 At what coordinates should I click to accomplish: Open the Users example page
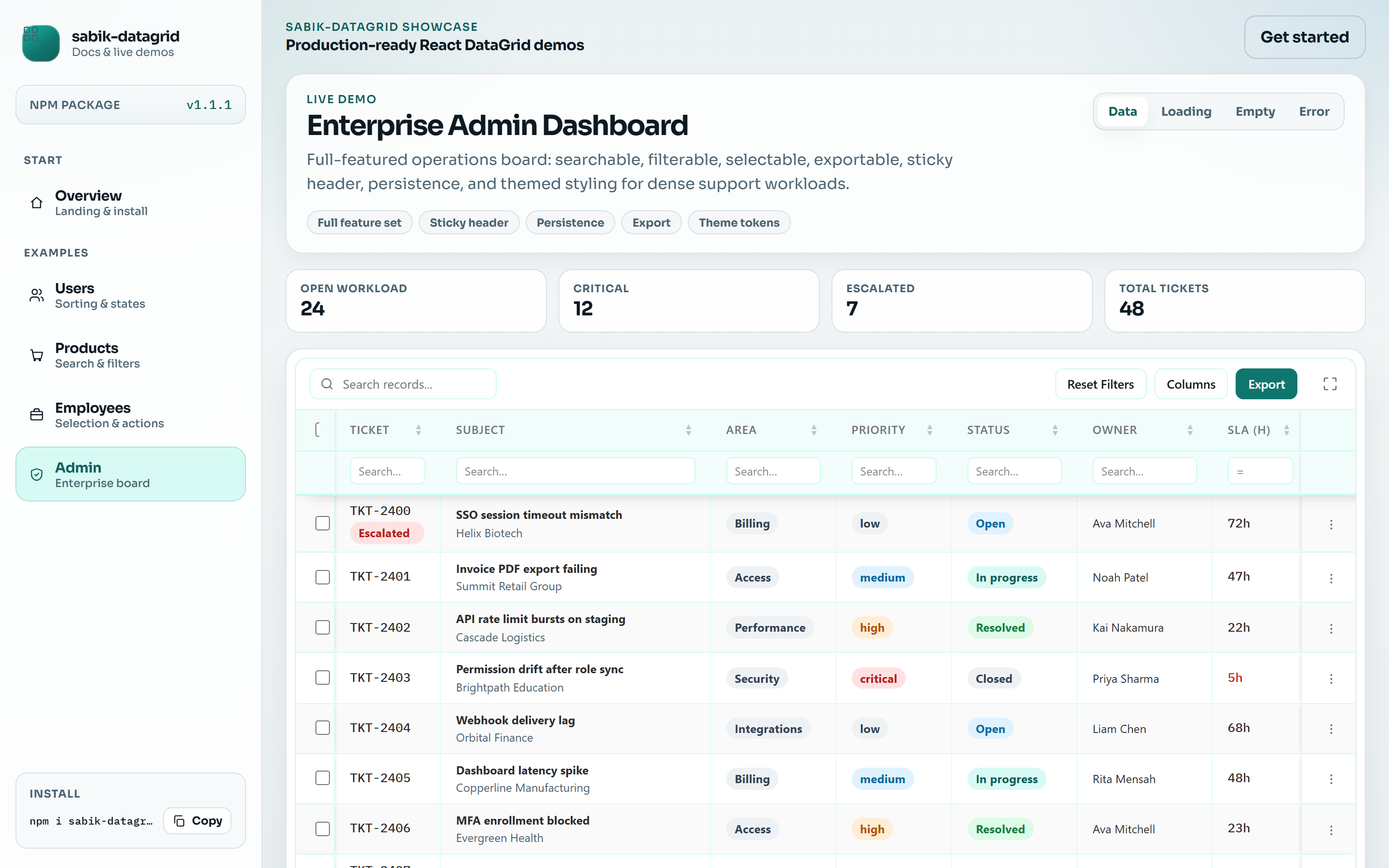click(131, 296)
